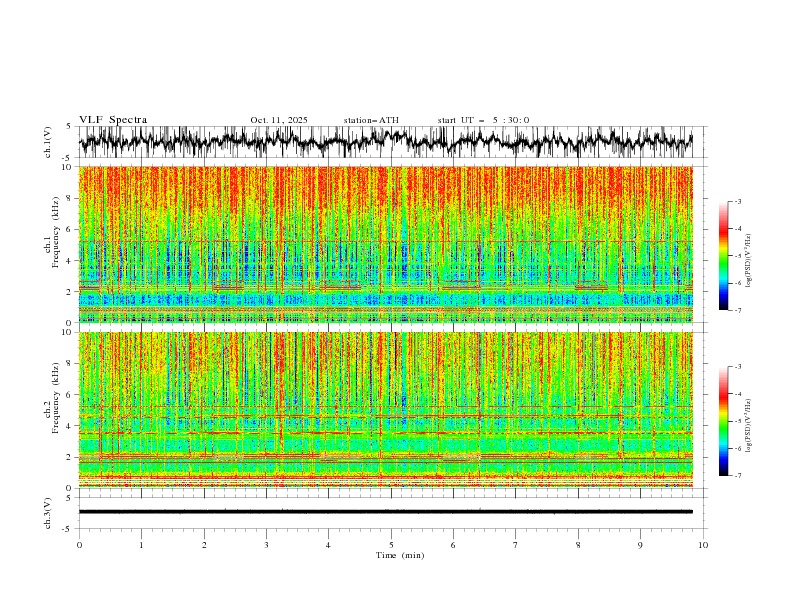Click the "6" tick on the time axis

pos(453,545)
